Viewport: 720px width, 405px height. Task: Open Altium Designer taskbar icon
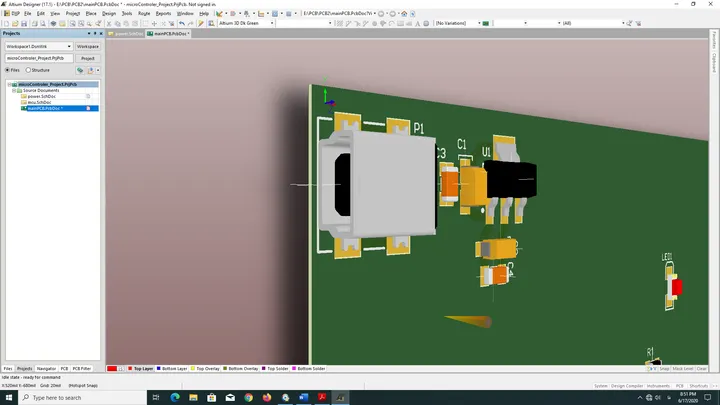pyautogui.click(x=340, y=398)
